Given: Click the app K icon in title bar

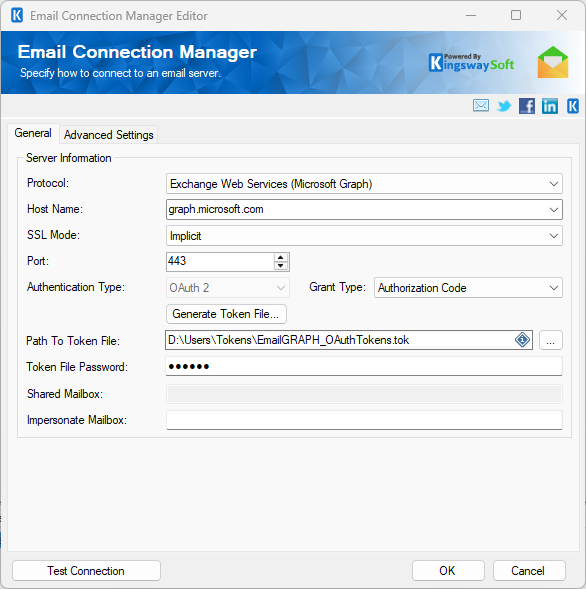Looking at the screenshot, I should pyautogui.click(x=17, y=16).
